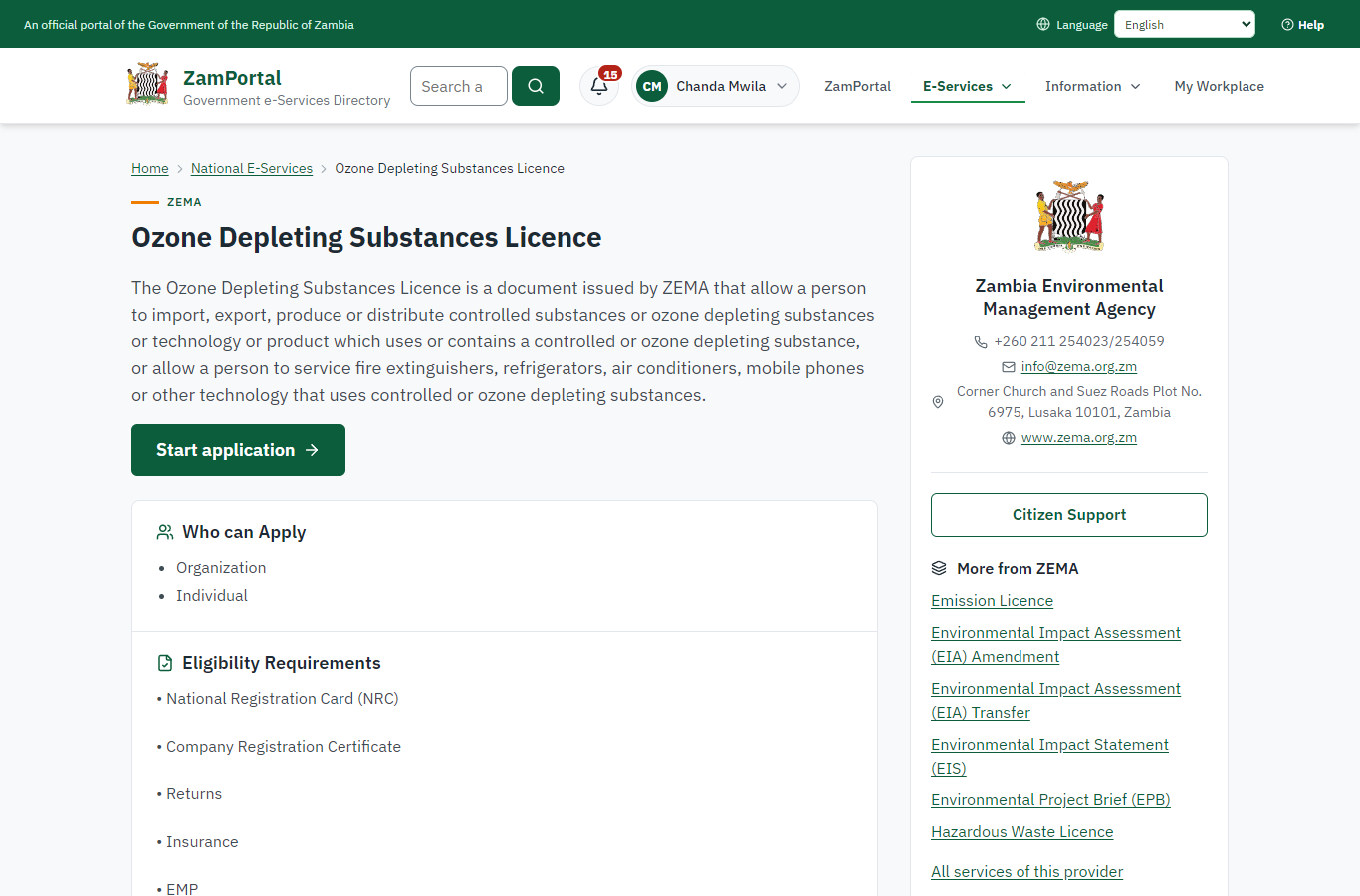Click National Registration Card (NRC) requirement
This screenshot has height=896, width=1360.
283,699
